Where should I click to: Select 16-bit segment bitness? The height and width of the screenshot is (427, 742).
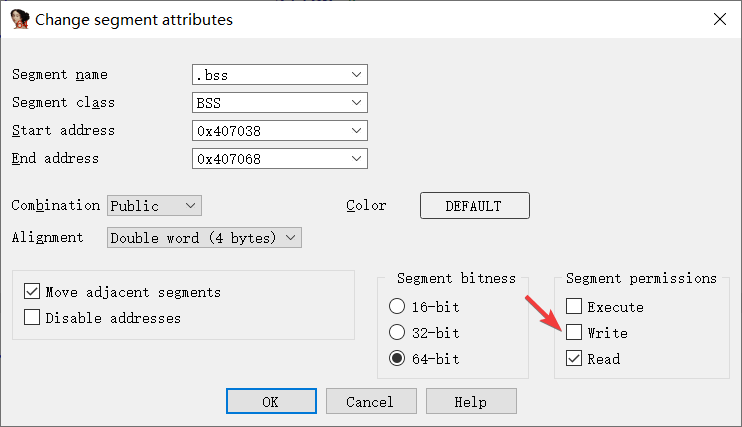click(x=397, y=307)
